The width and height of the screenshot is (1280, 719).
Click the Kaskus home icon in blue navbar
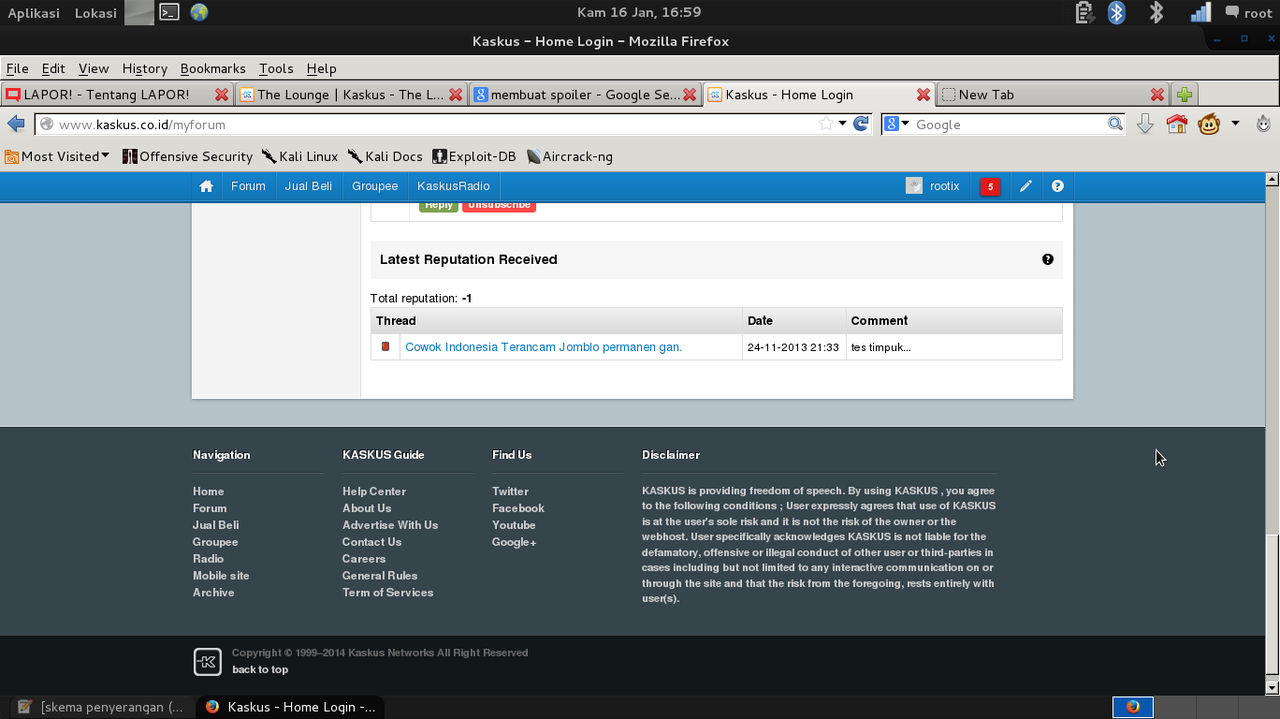point(206,186)
